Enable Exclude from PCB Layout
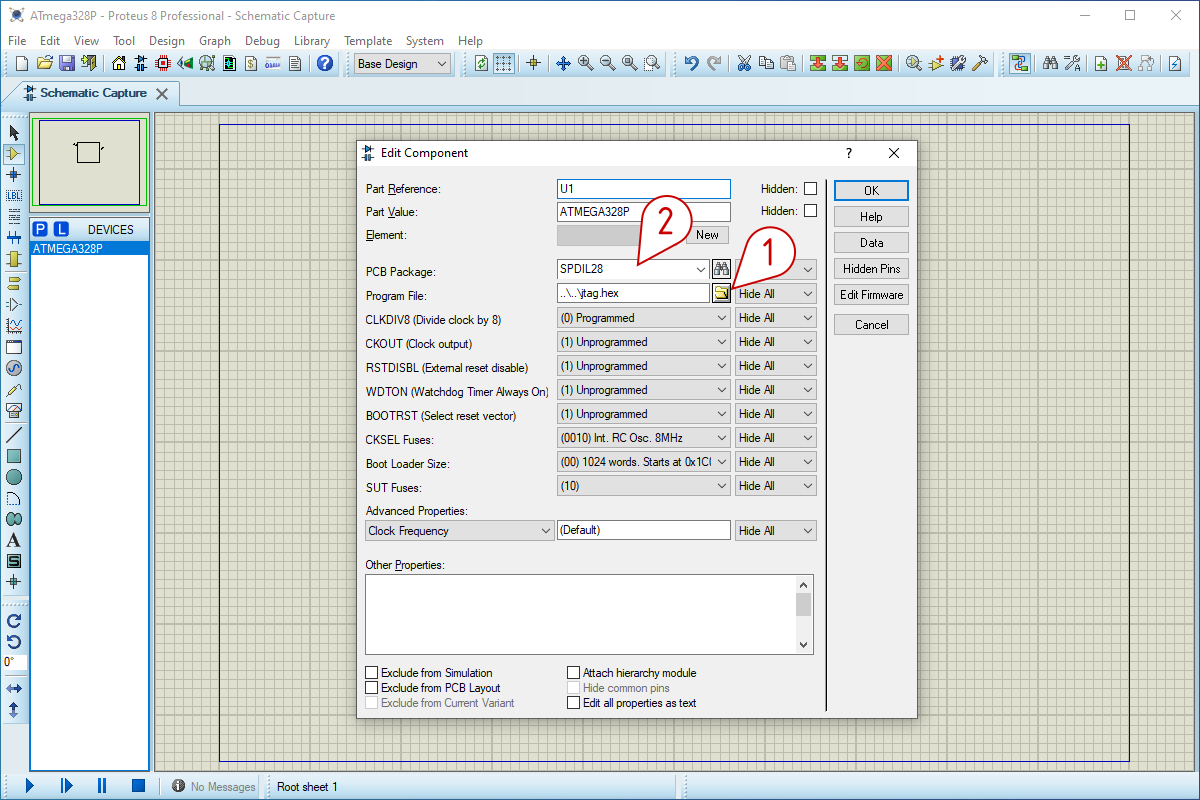Screen dimensions: 1200x800 pos(372,688)
